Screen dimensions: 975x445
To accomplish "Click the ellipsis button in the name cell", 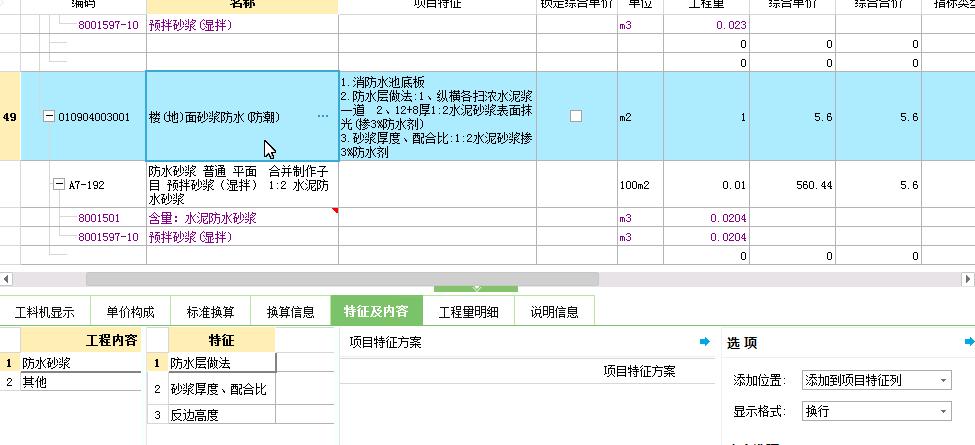I will 322,117.
